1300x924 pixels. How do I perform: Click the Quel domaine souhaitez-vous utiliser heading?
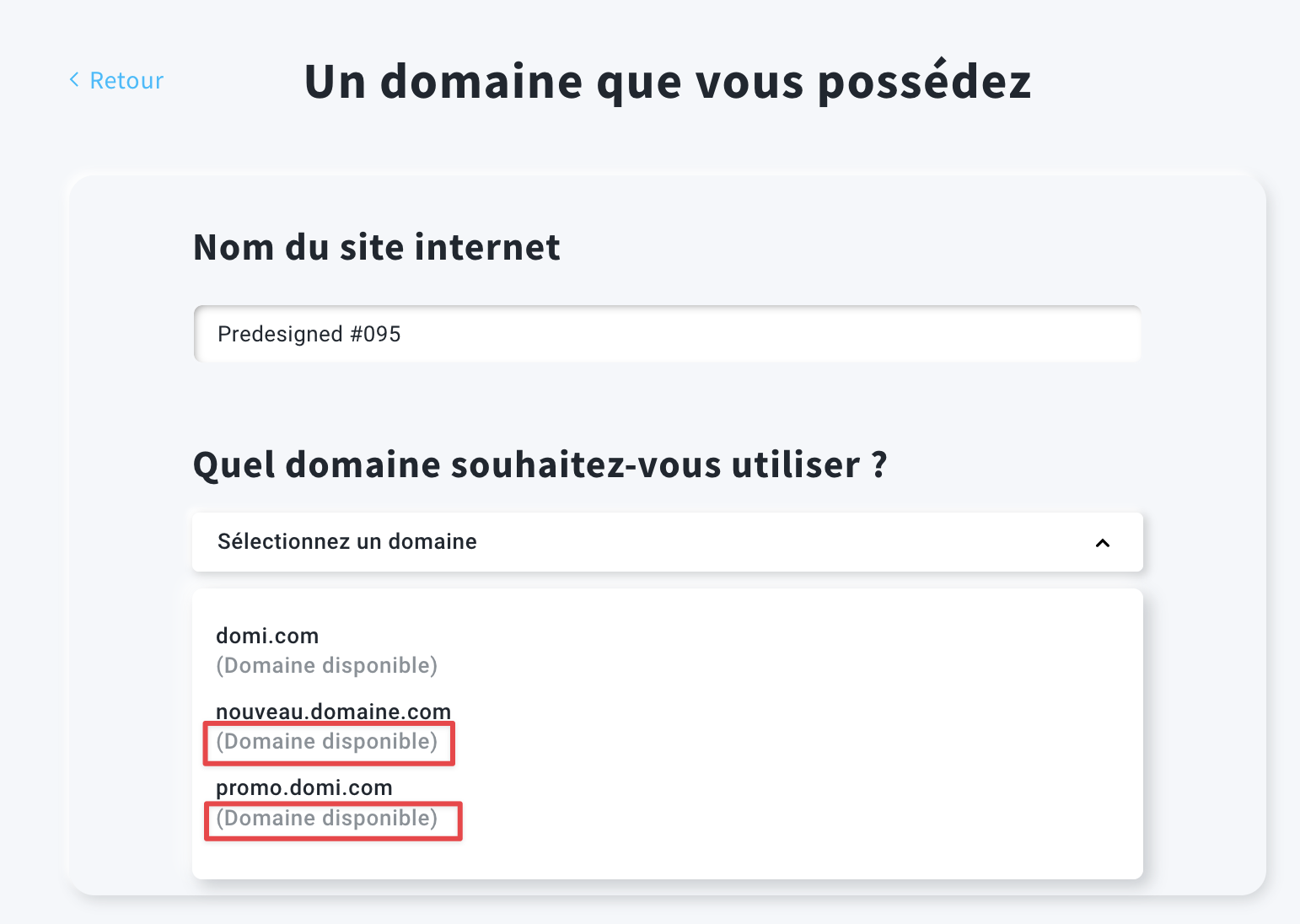coord(540,465)
